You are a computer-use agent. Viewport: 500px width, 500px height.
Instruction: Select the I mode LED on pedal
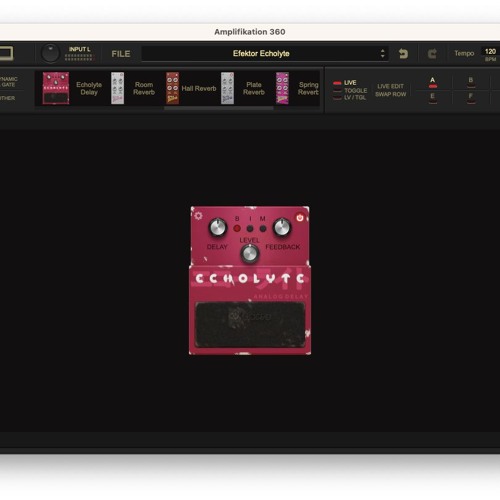[250, 229]
